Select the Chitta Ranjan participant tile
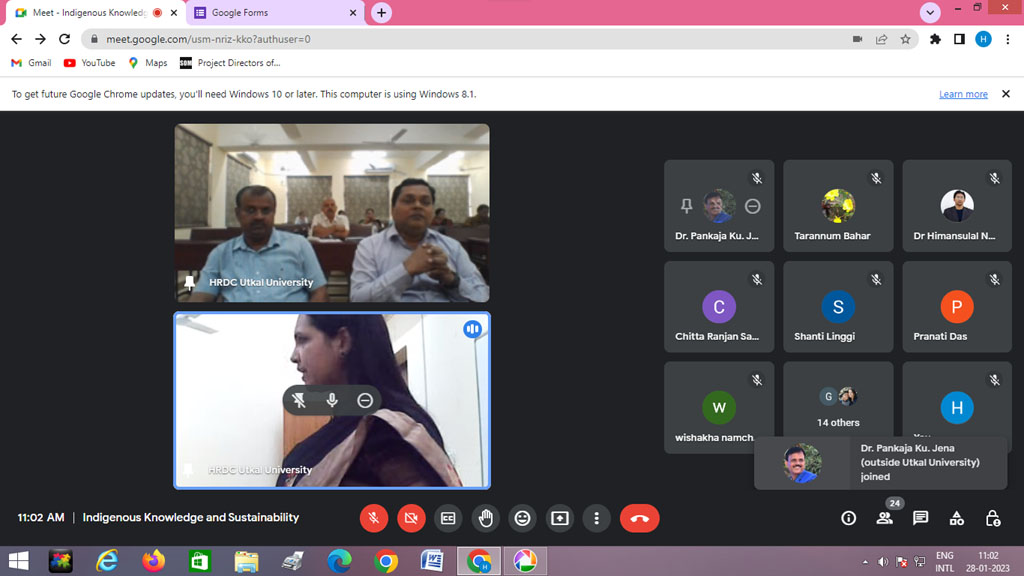Viewport: 1024px width, 576px height. [x=719, y=307]
